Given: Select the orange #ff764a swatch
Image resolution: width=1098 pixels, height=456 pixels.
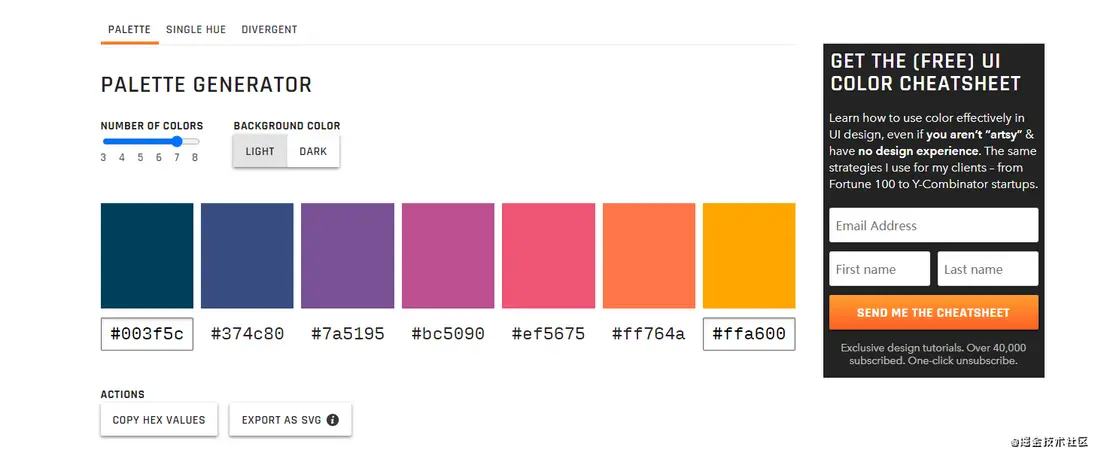Looking at the screenshot, I should [648, 256].
